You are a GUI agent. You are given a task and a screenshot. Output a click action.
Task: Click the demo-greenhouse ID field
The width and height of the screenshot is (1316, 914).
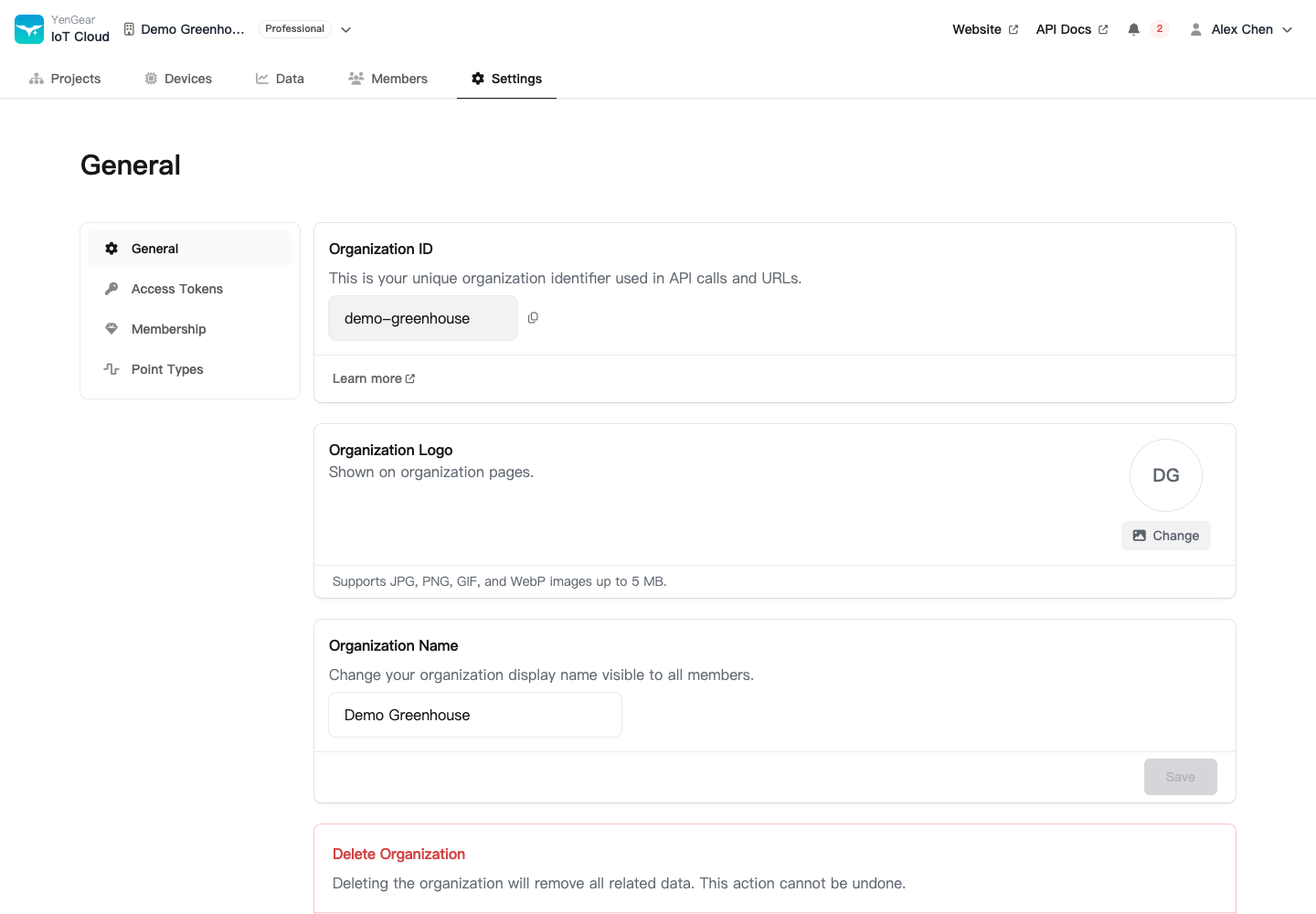tap(423, 318)
